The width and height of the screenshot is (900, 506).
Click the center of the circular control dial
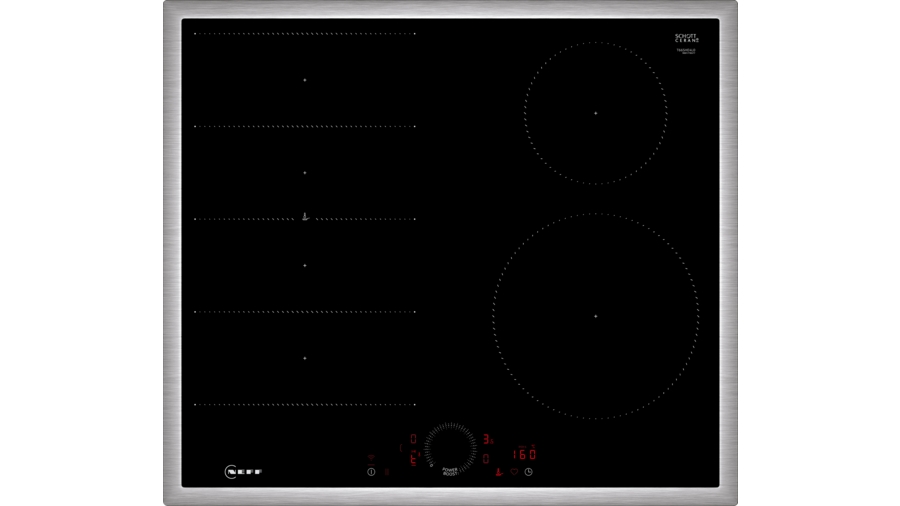tap(450, 446)
